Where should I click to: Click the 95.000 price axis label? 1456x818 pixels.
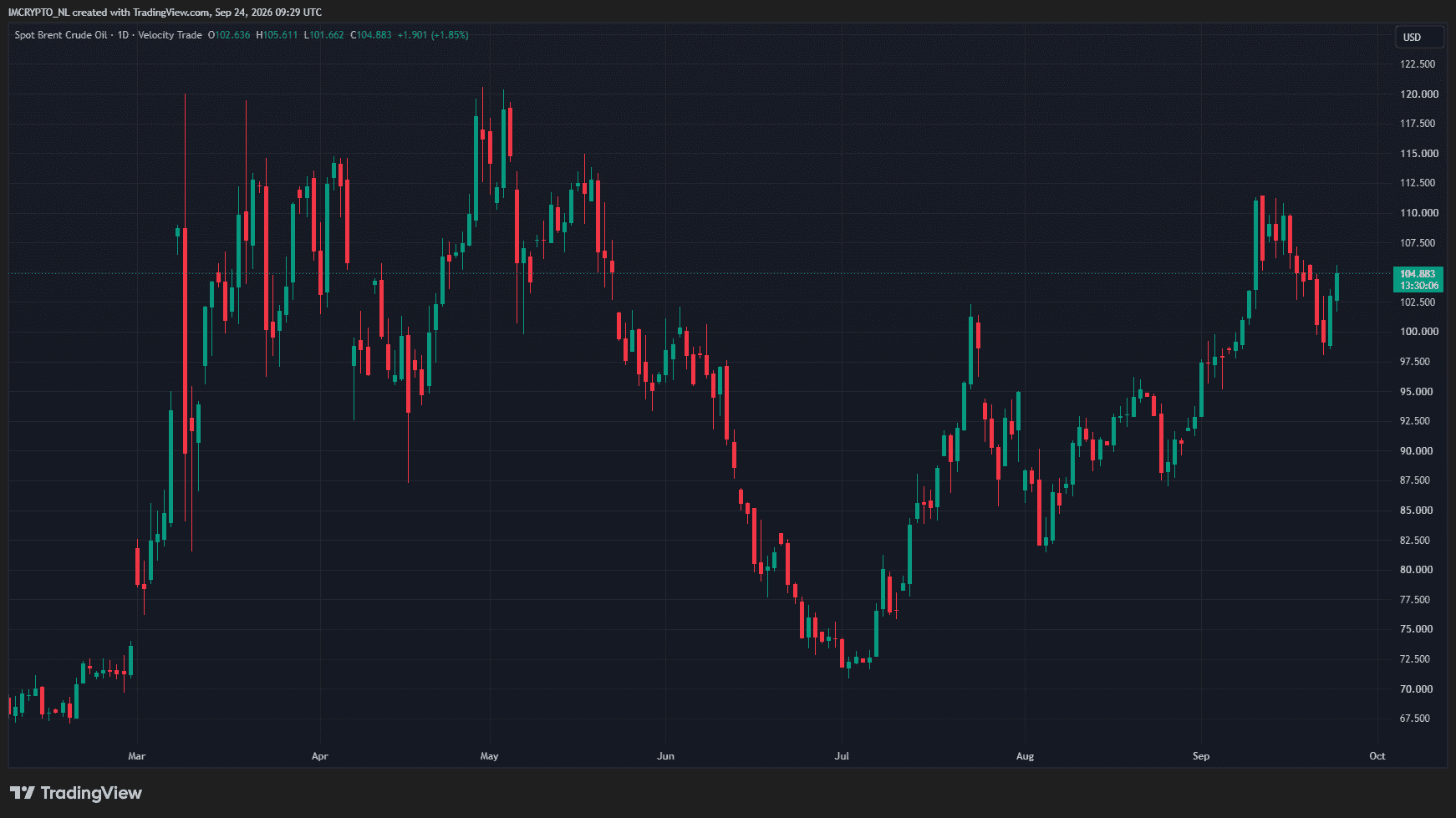[x=1418, y=392]
